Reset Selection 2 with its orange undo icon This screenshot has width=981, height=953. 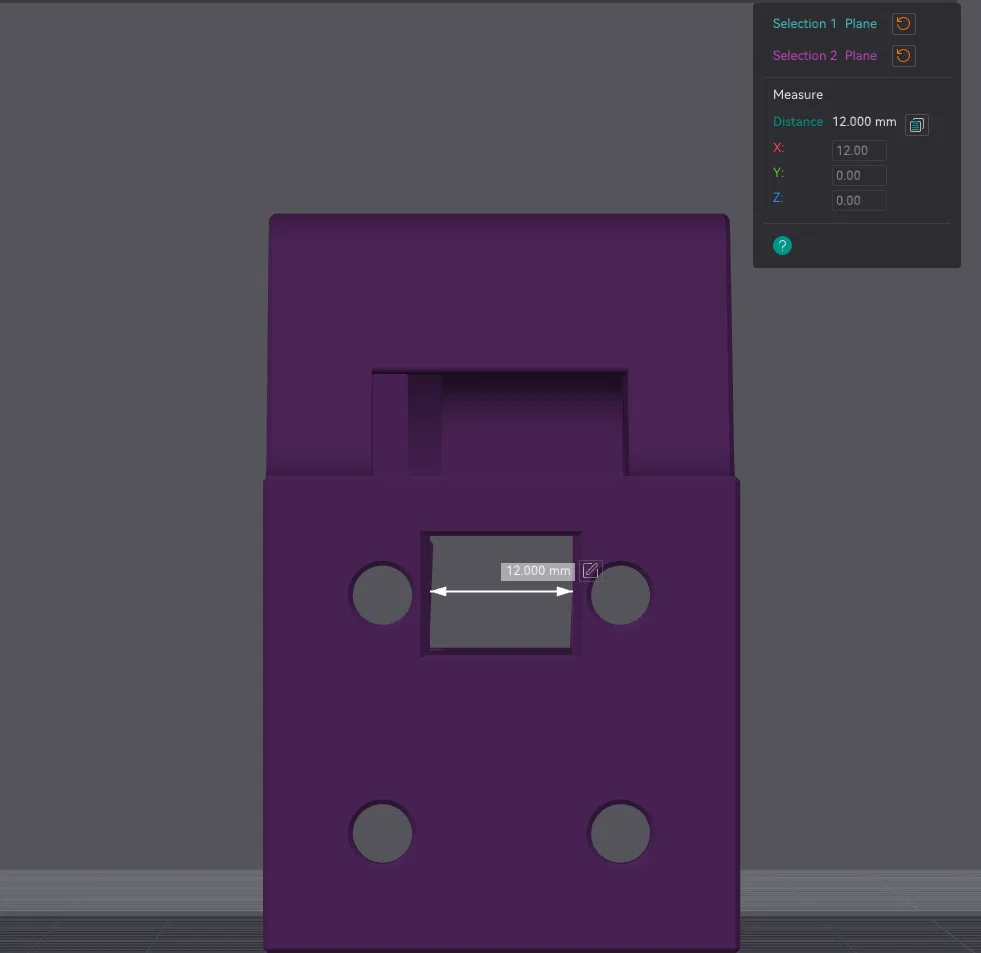pos(903,56)
